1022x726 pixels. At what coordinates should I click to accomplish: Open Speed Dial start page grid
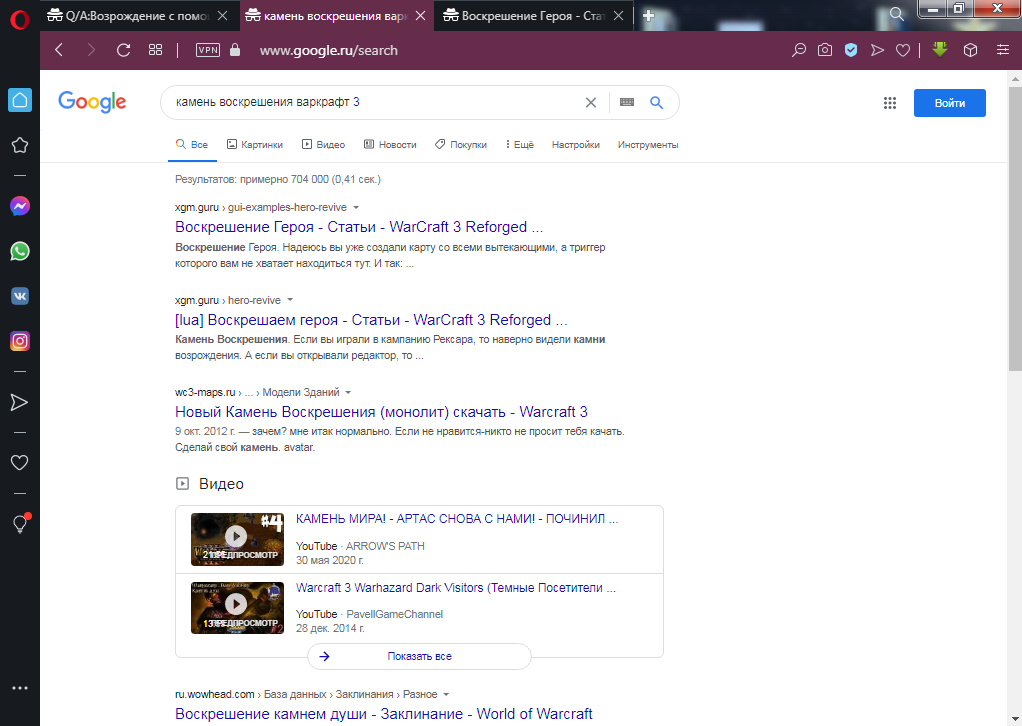click(x=155, y=50)
